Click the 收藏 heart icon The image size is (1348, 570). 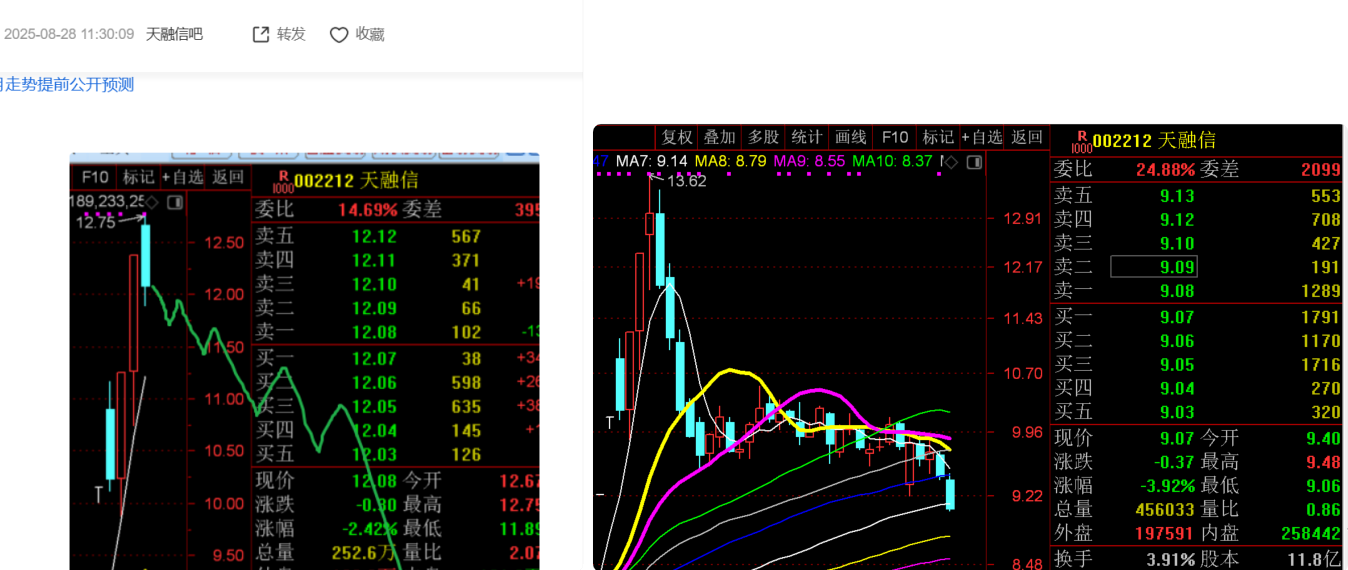[339, 35]
